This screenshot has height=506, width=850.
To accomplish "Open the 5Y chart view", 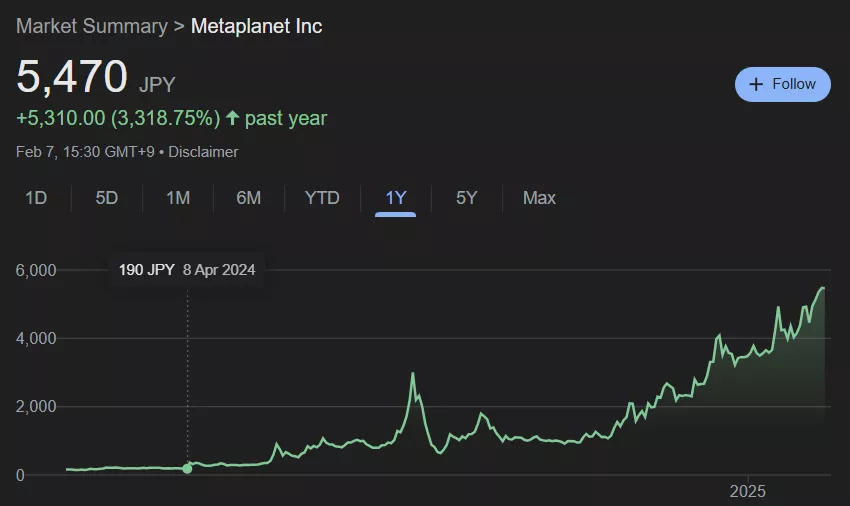I will (x=467, y=198).
